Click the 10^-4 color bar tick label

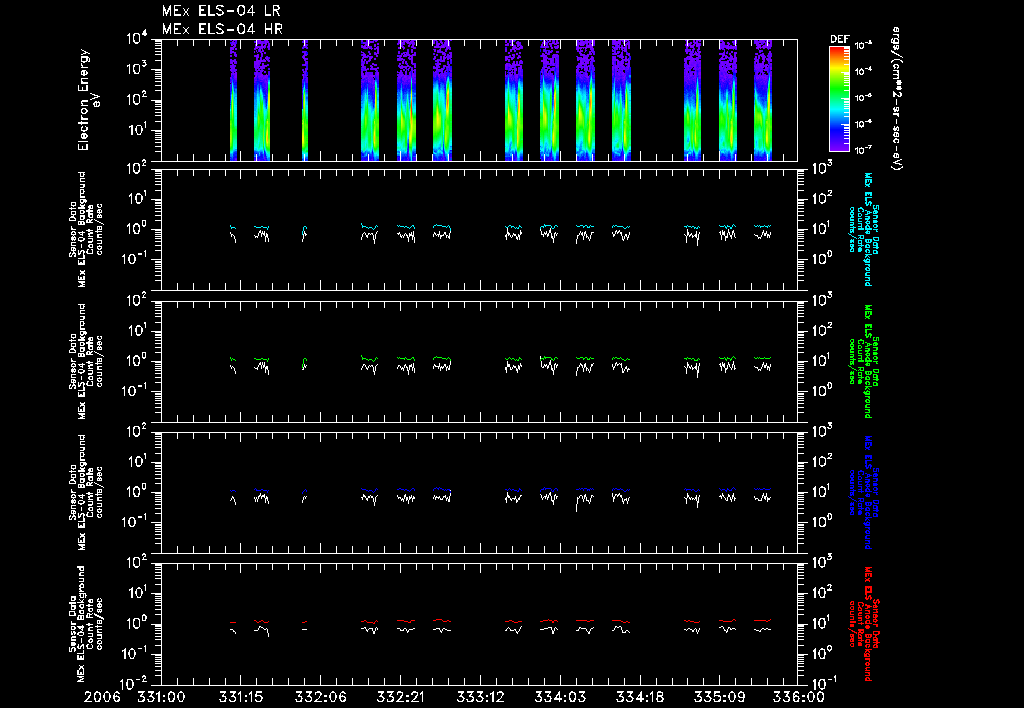pos(863,71)
